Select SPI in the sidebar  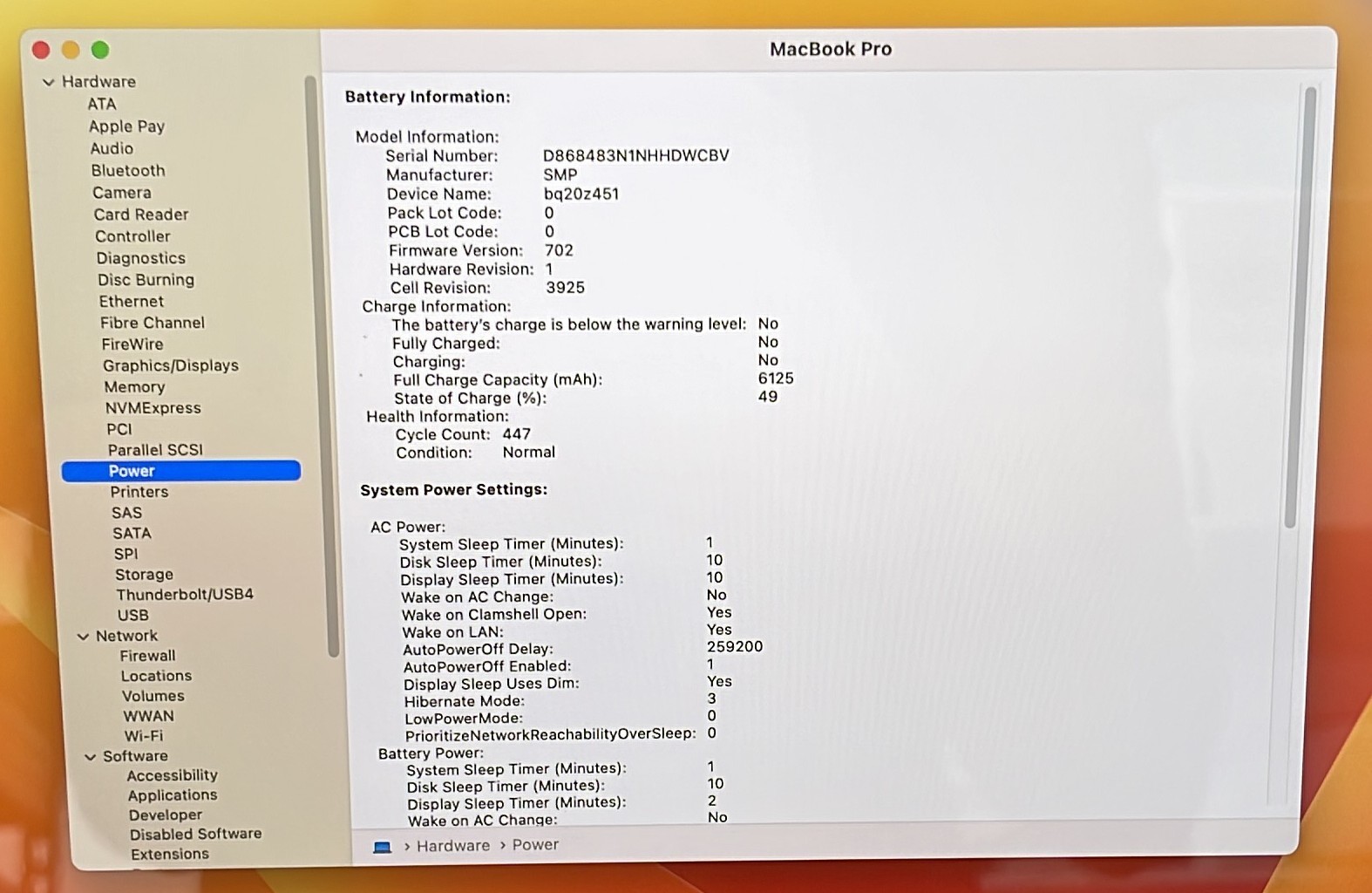point(126,554)
